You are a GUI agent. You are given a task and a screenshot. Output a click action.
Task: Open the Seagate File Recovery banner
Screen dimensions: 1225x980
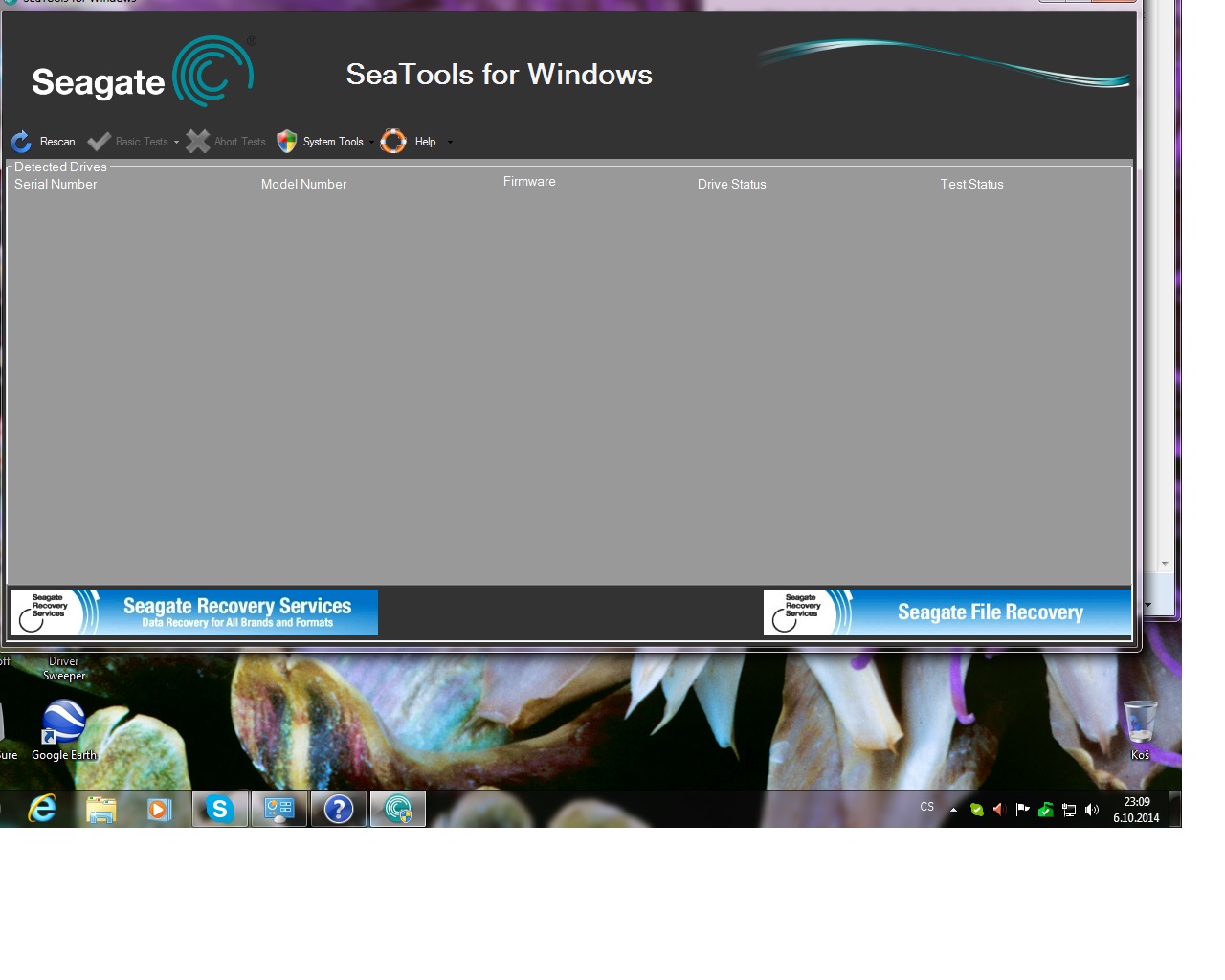tap(947, 612)
